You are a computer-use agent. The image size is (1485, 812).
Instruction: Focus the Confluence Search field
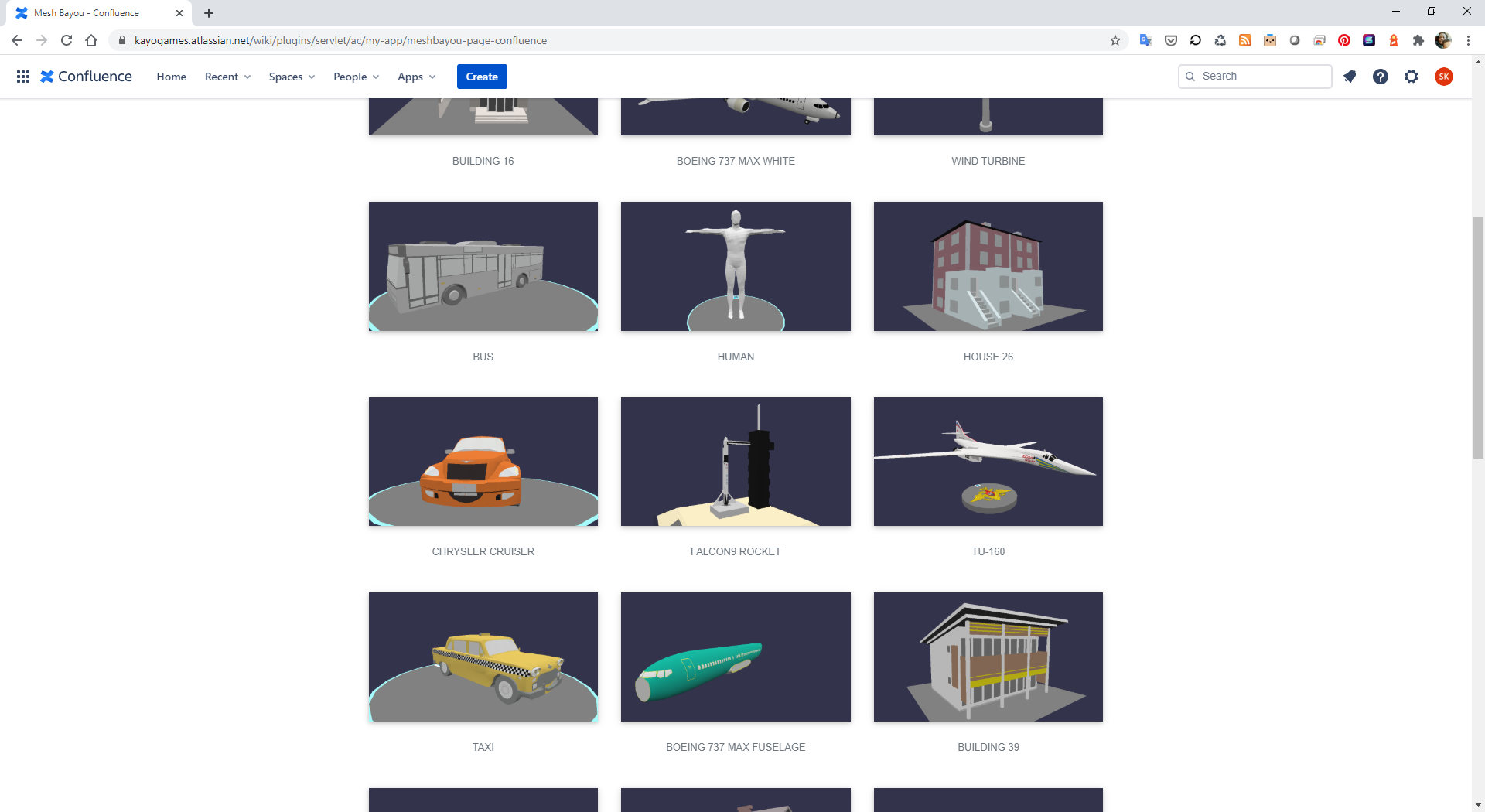(1255, 77)
